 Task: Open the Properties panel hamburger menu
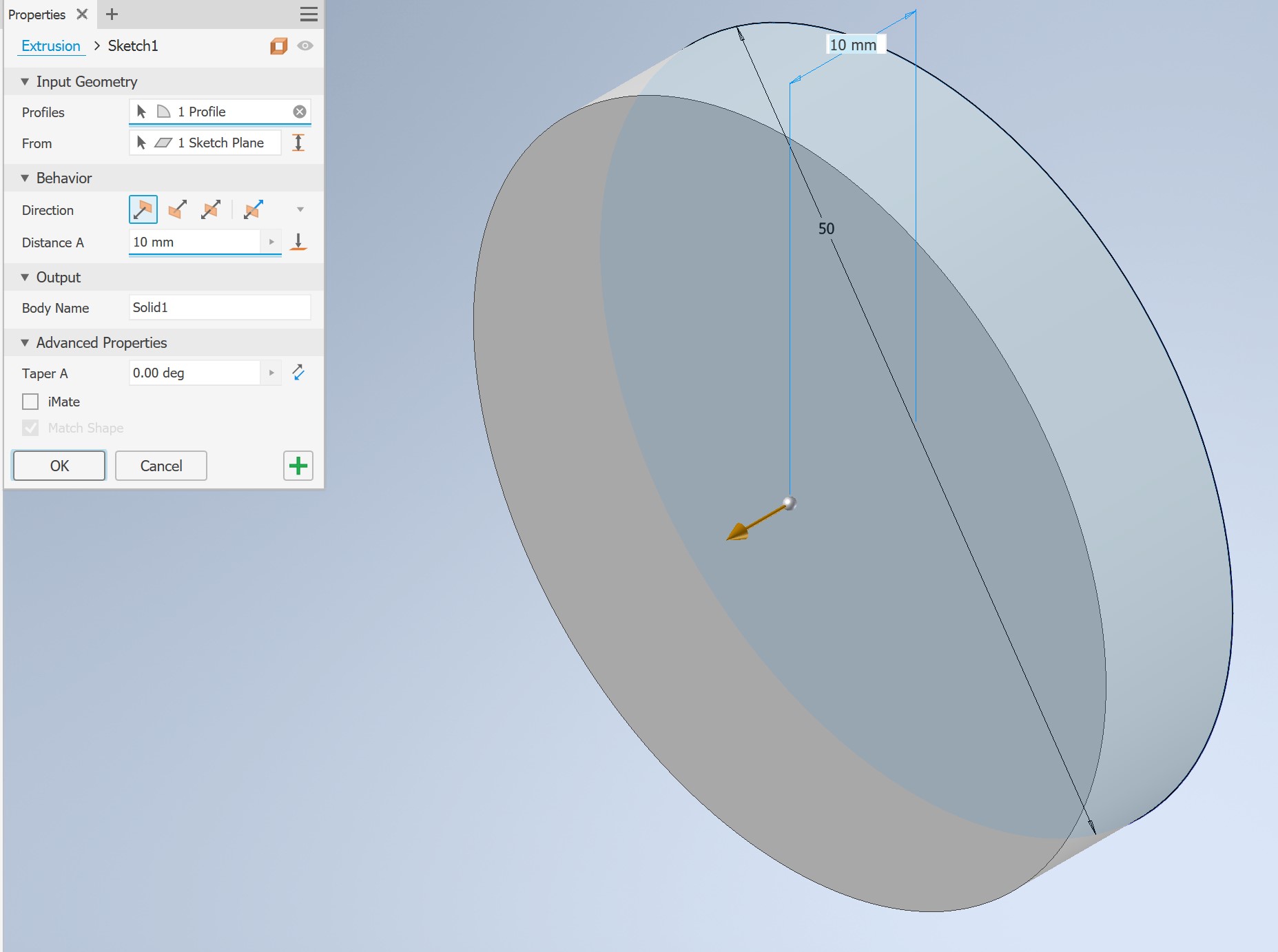tap(309, 14)
